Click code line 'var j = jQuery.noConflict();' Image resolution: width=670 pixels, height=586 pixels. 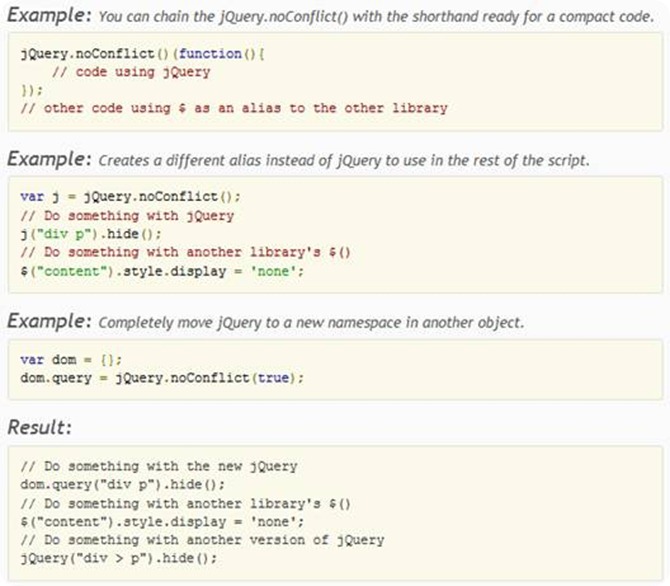[x=130, y=197]
